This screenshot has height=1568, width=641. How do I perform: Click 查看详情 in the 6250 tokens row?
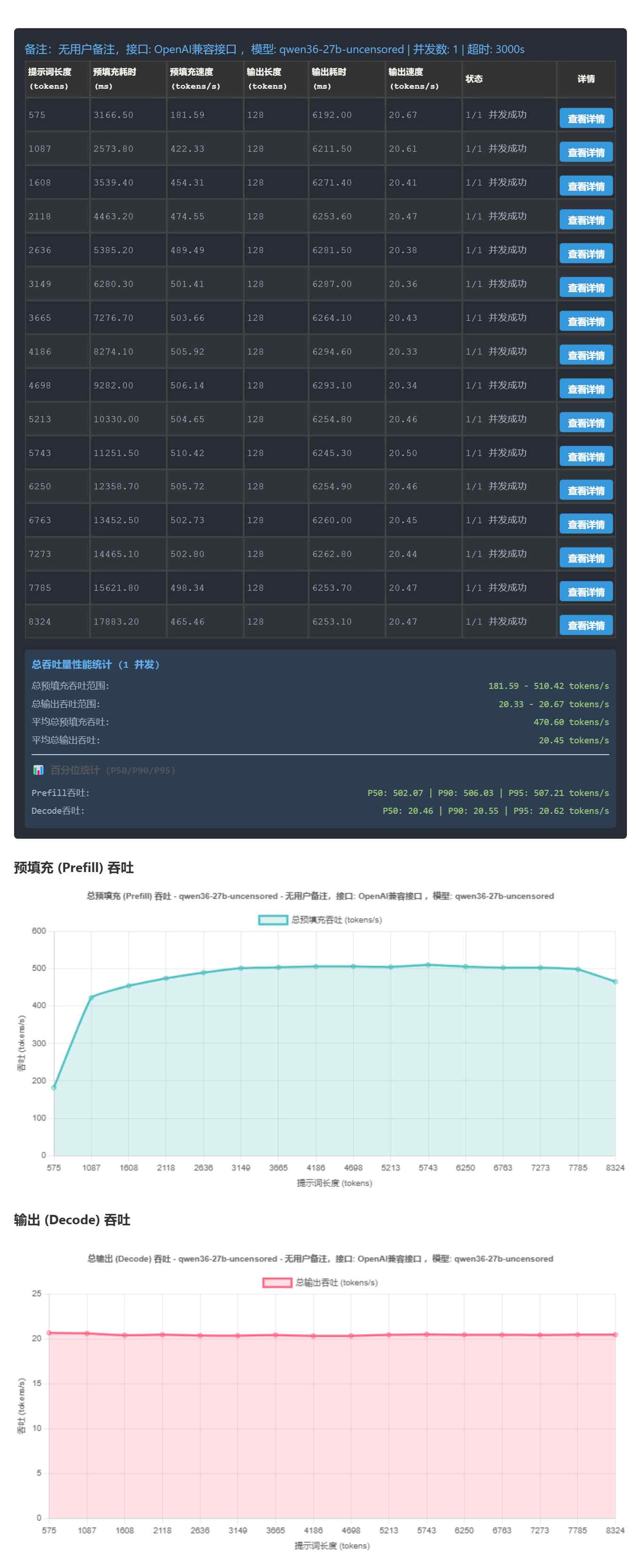pyautogui.click(x=586, y=490)
